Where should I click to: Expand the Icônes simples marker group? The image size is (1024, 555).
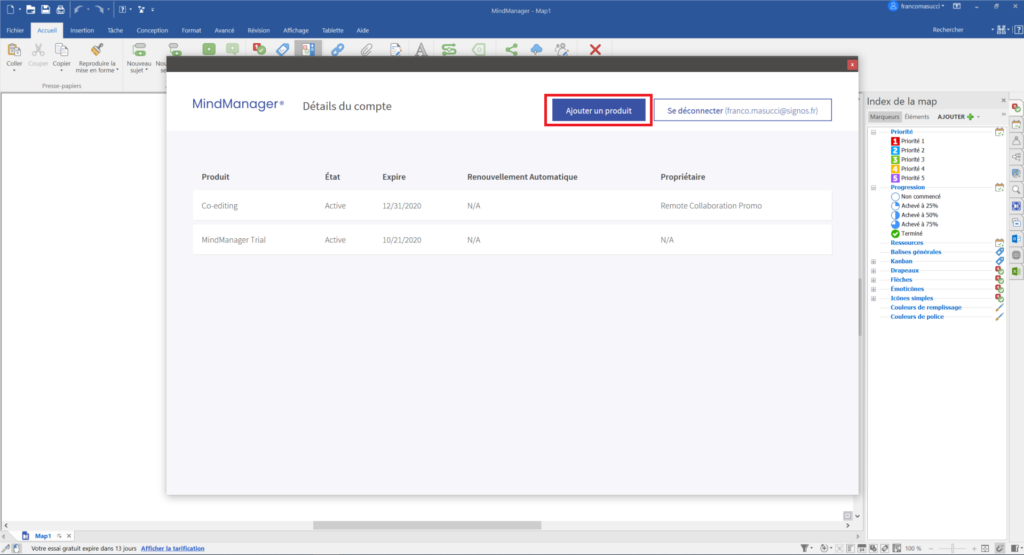pyautogui.click(x=873, y=298)
